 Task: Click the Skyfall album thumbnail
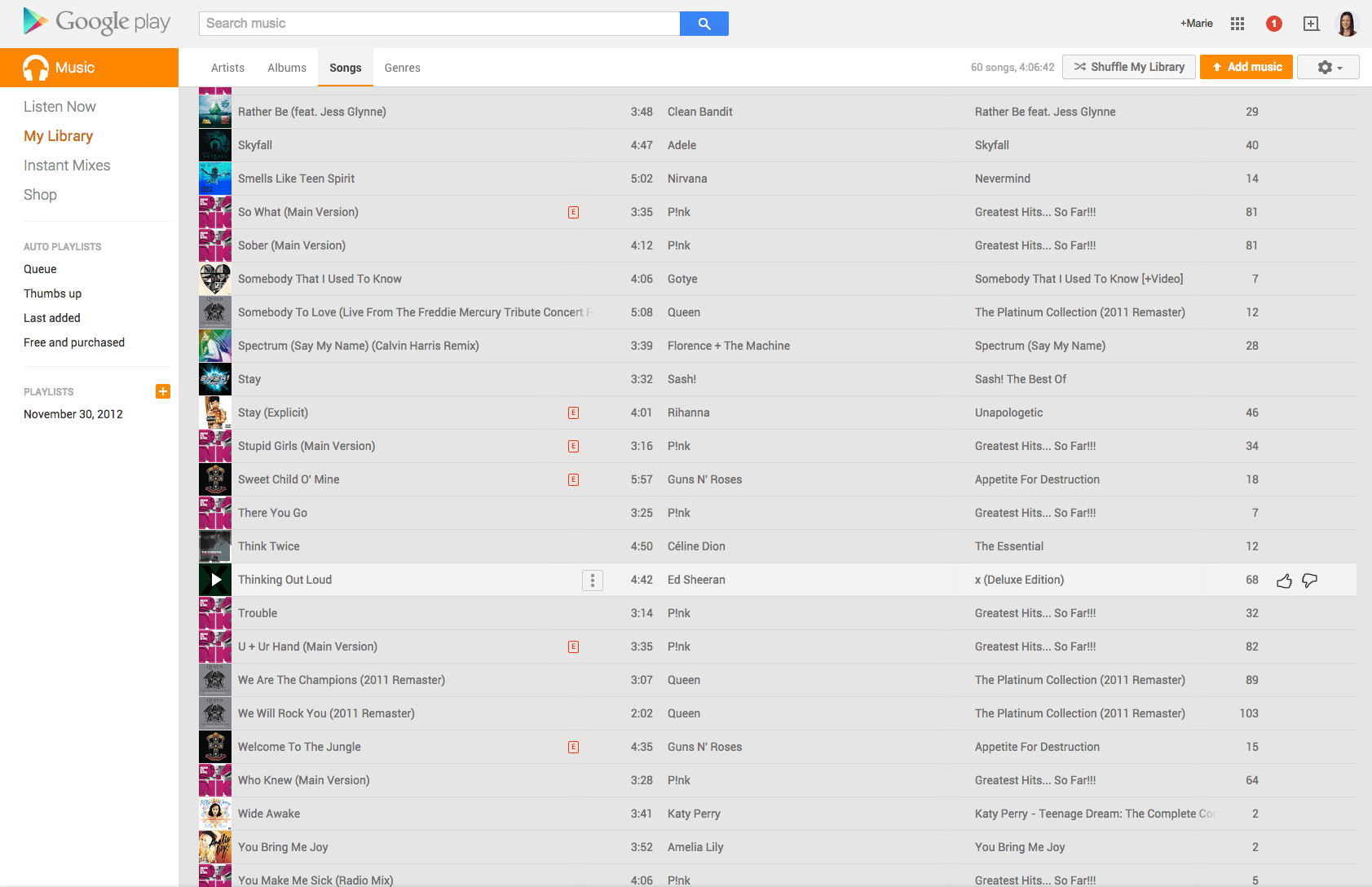click(214, 144)
